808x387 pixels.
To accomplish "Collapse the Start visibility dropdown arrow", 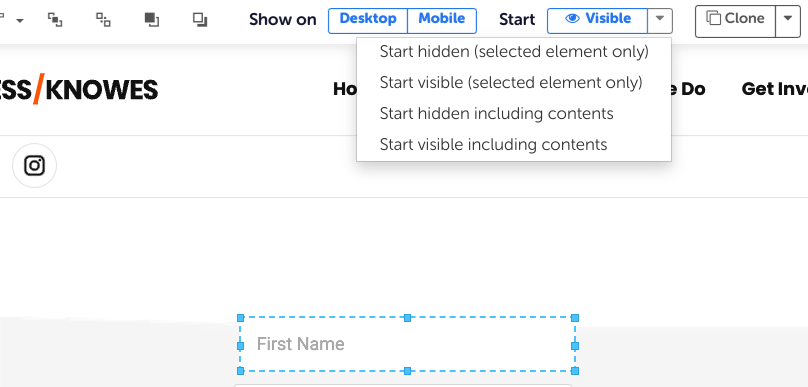I will coord(660,21).
